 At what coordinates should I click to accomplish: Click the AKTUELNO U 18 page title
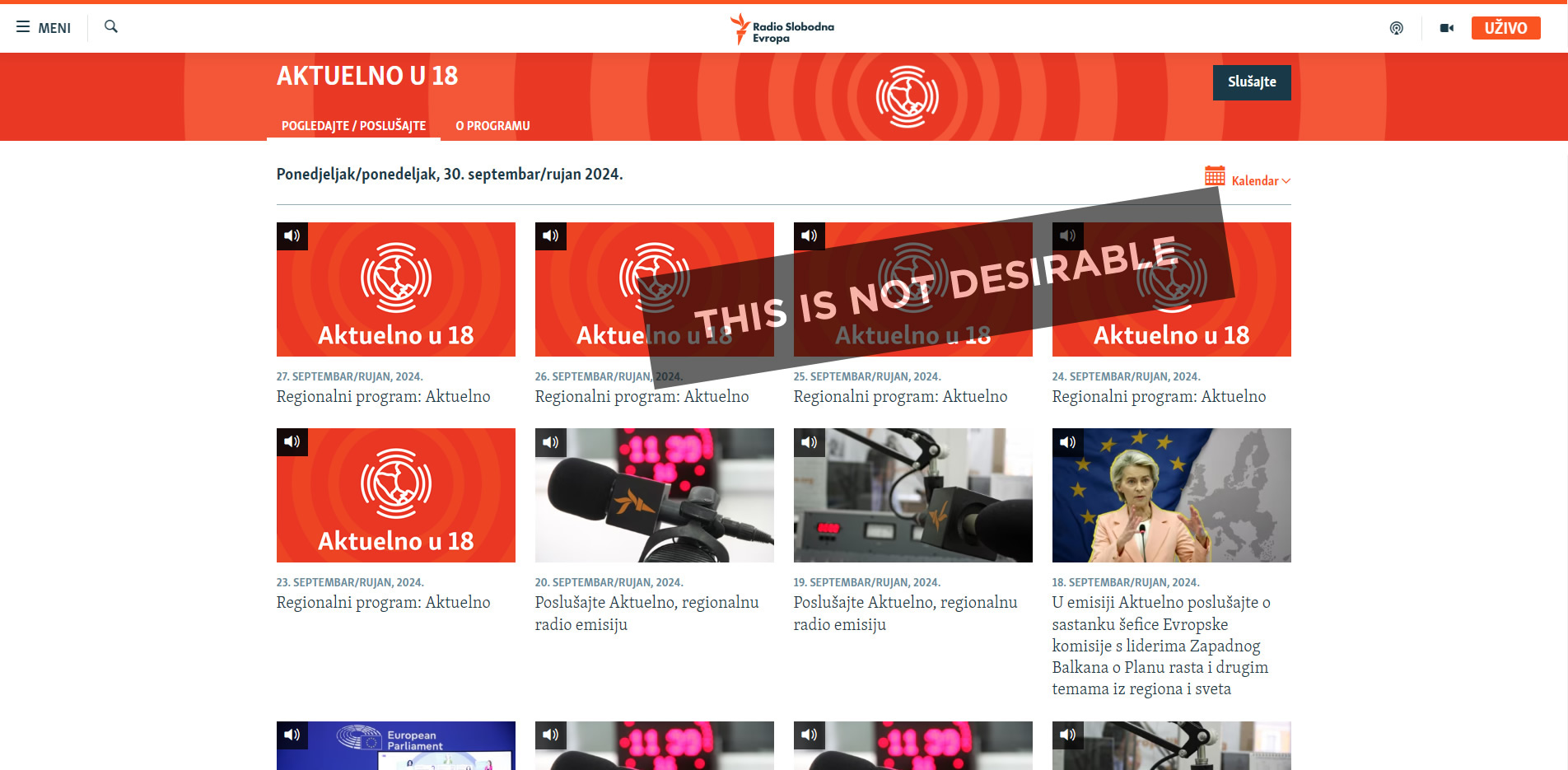point(367,76)
